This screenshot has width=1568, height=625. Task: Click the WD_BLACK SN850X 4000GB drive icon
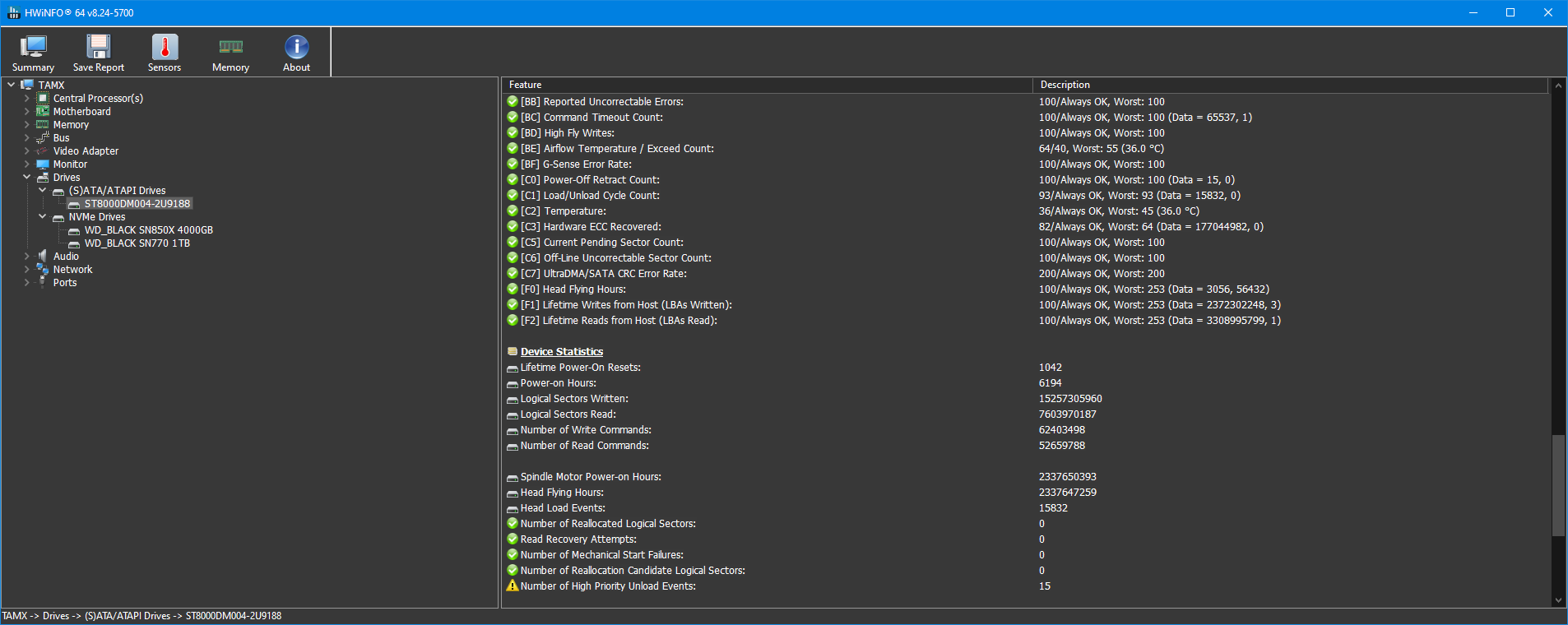point(74,230)
